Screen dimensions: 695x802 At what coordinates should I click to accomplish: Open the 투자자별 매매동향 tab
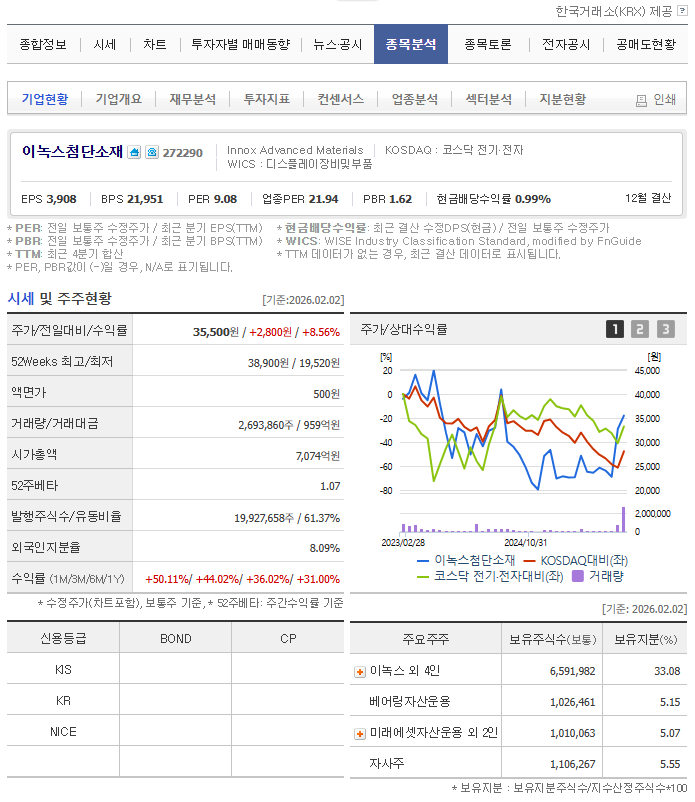click(x=240, y=44)
